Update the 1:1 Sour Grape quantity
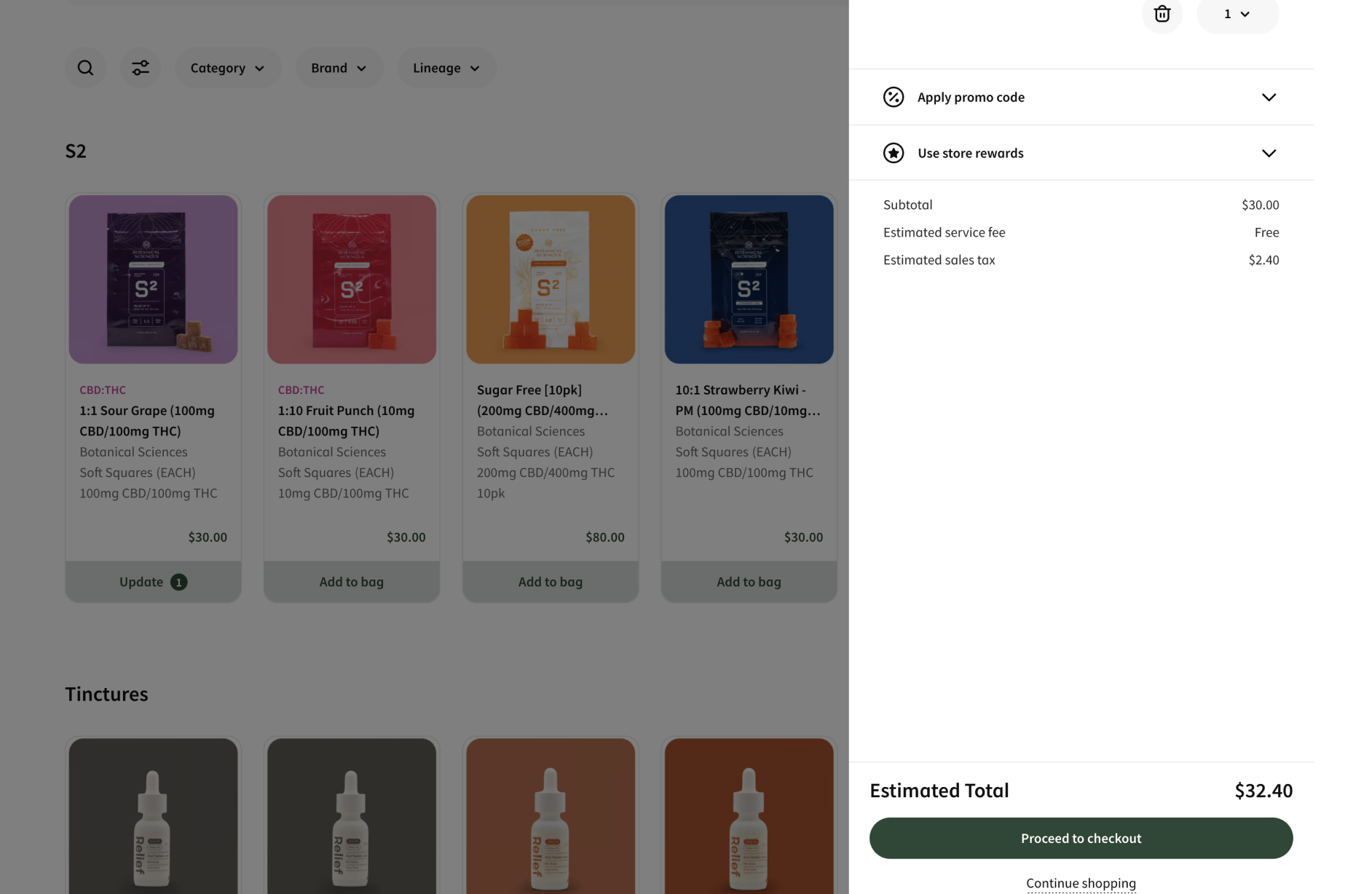 (153, 582)
